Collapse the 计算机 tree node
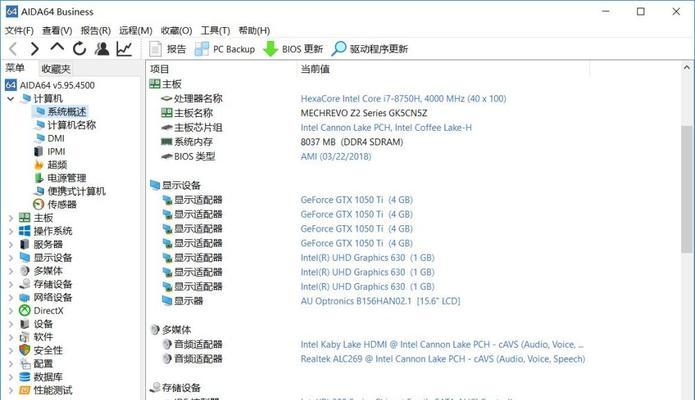This screenshot has height=400, width=695. [11, 98]
